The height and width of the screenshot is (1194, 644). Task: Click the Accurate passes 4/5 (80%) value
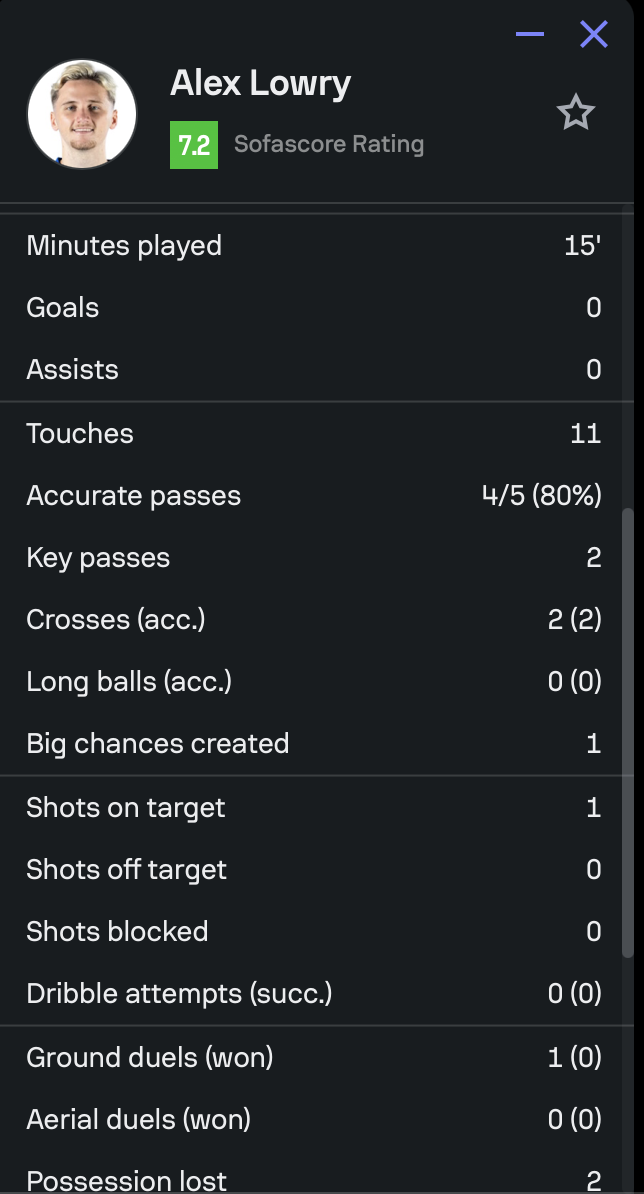(x=541, y=496)
